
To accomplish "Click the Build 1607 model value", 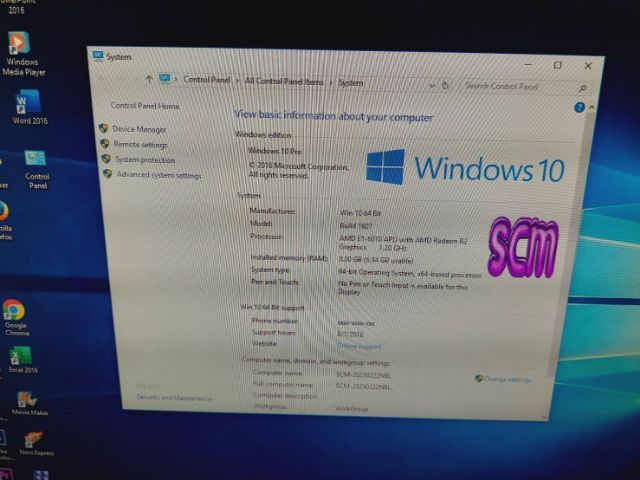I will tap(356, 225).
